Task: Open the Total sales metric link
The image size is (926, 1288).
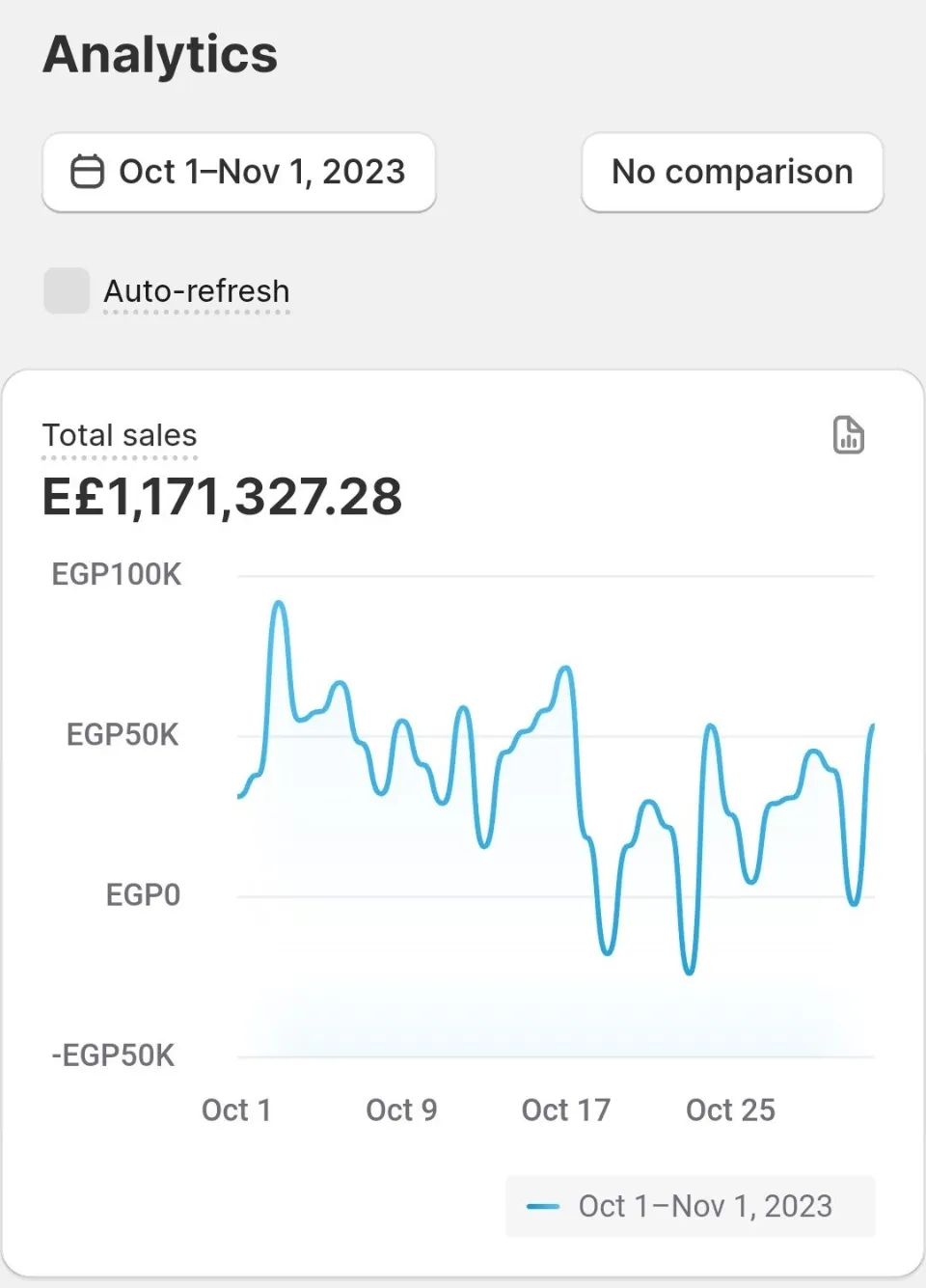Action: click(120, 435)
